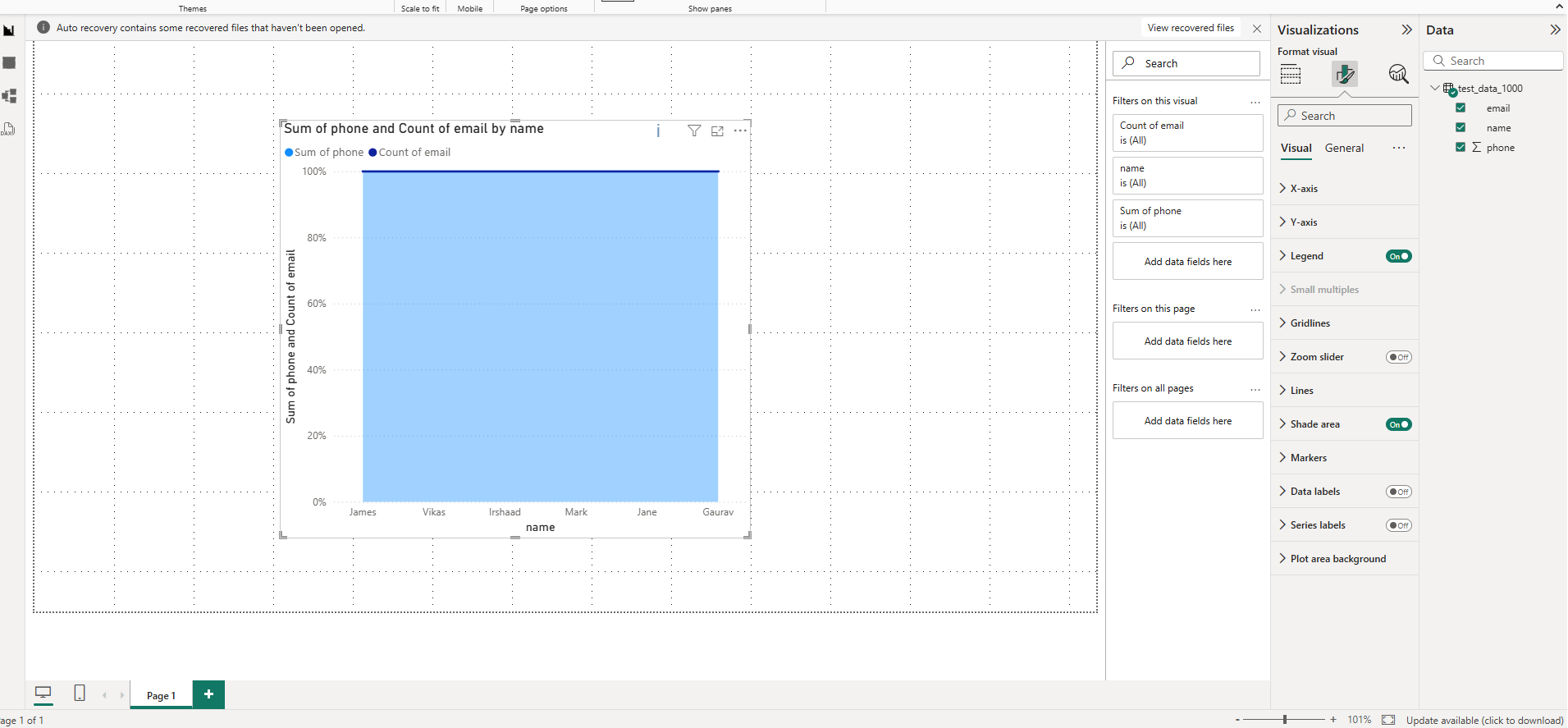
Task: Expand the Gridlines section
Action: tap(1310, 323)
